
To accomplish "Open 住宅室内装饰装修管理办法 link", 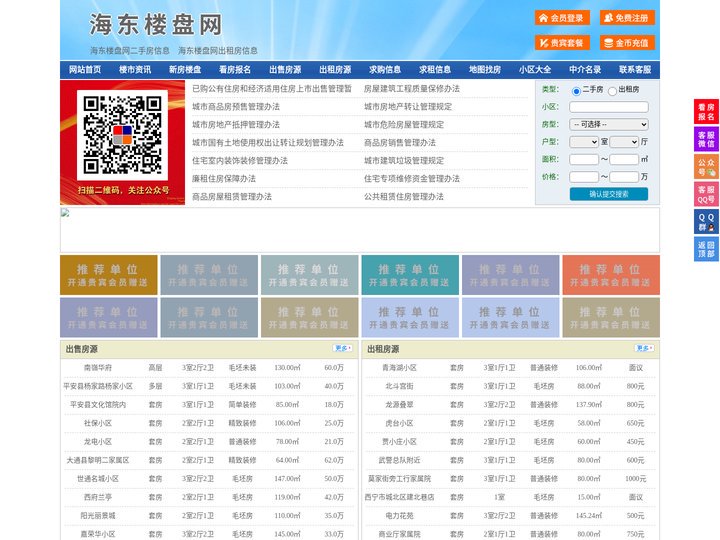I will coord(240,161).
